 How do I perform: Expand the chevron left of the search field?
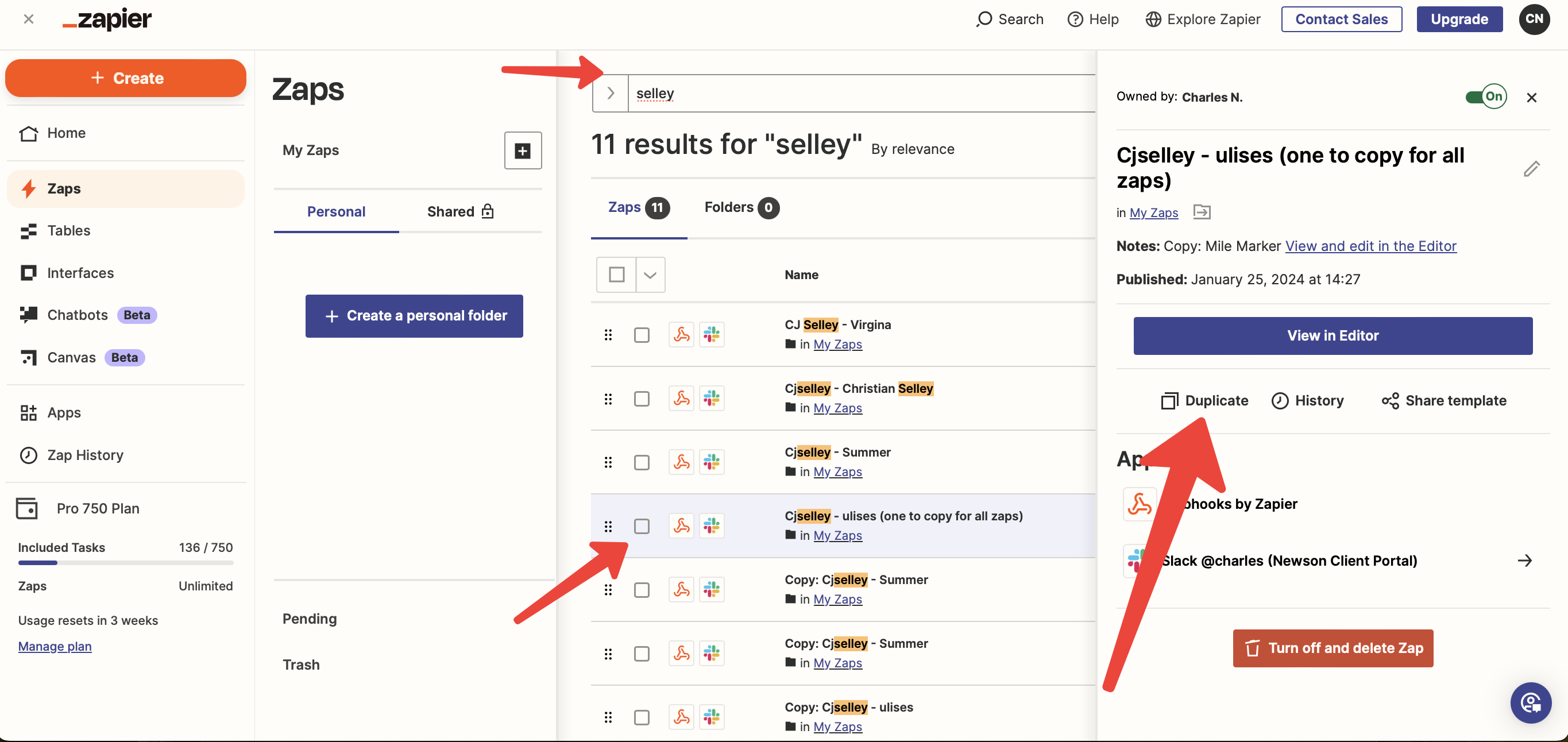610,93
